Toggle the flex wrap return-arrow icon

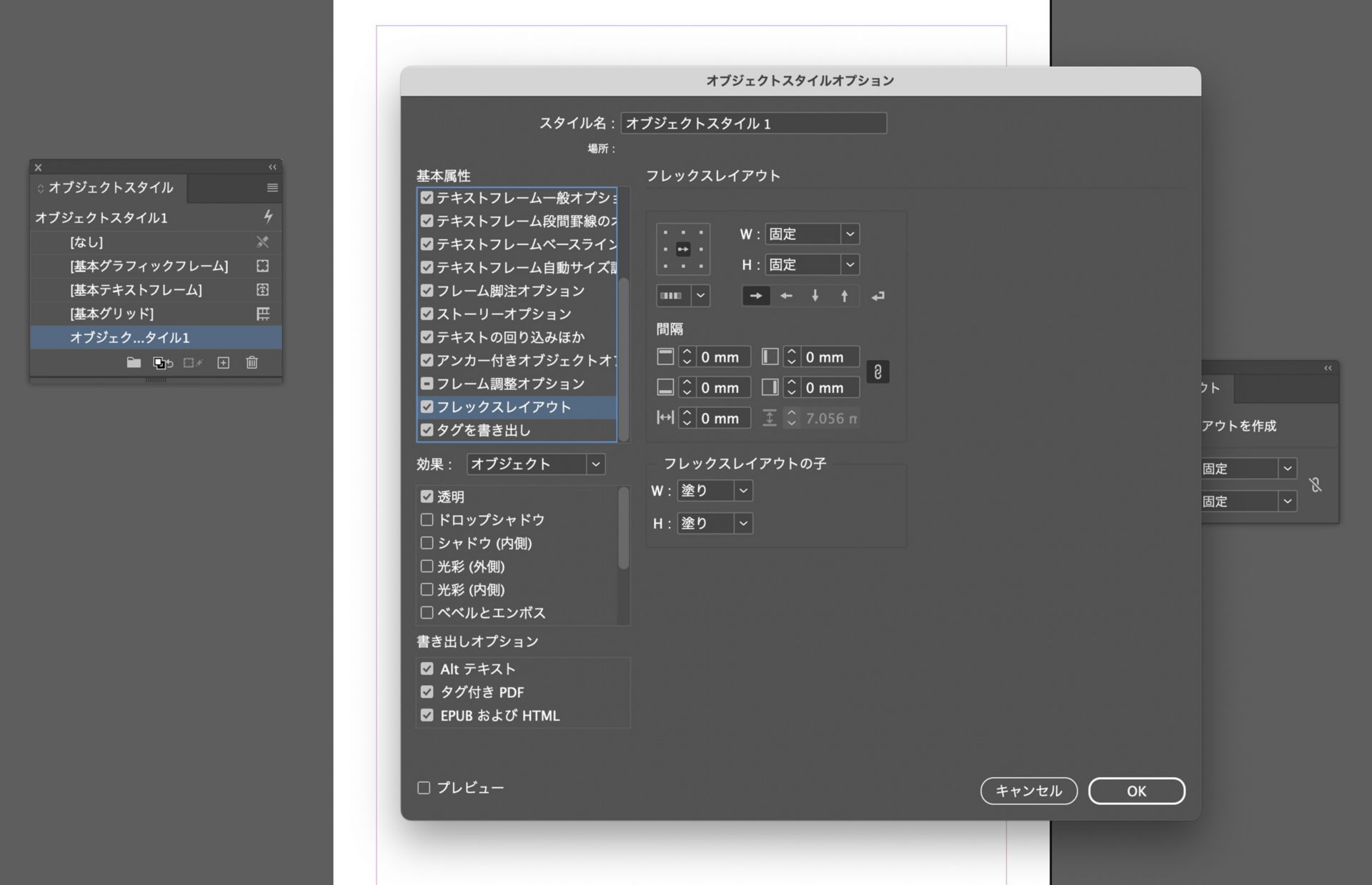(x=878, y=296)
